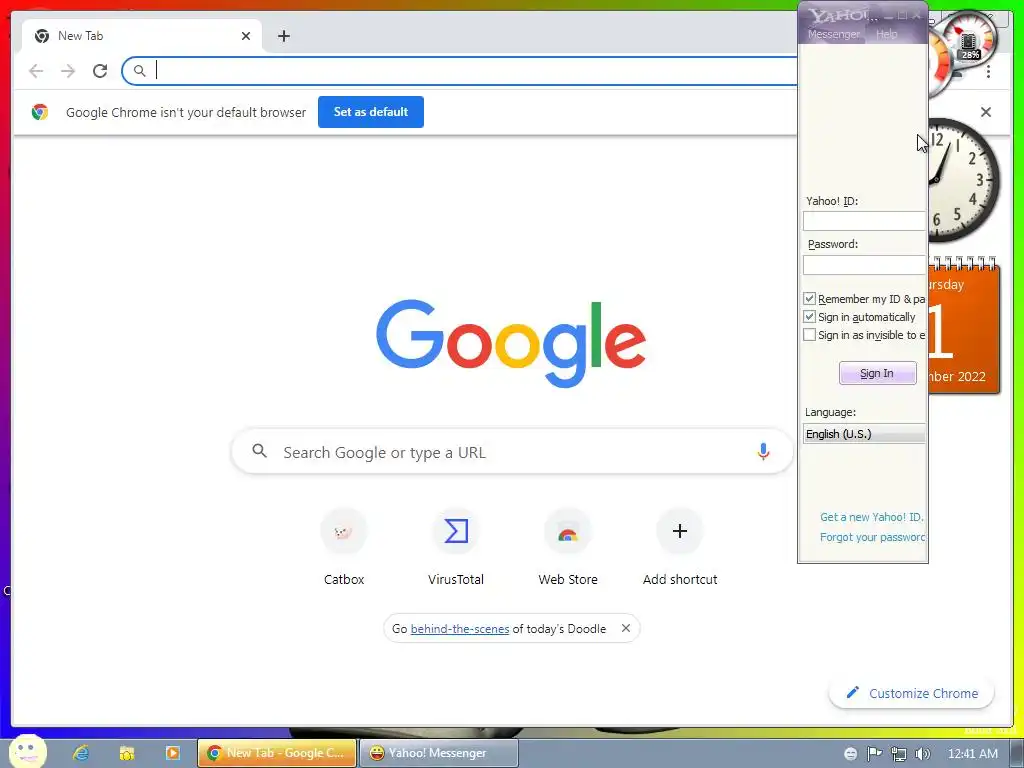
Task: Click the volume speaker tray icon
Action: [x=922, y=754]
